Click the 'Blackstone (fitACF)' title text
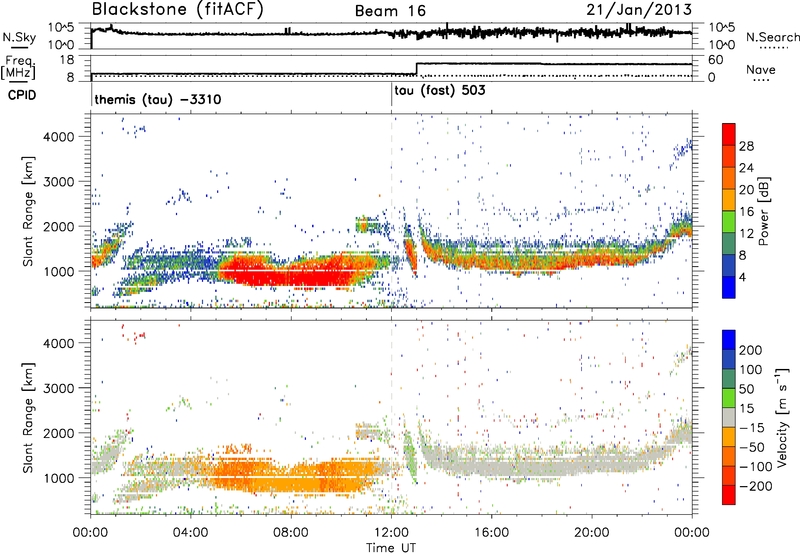The height and width of the screenshot is (554, 800). point(177,10)
